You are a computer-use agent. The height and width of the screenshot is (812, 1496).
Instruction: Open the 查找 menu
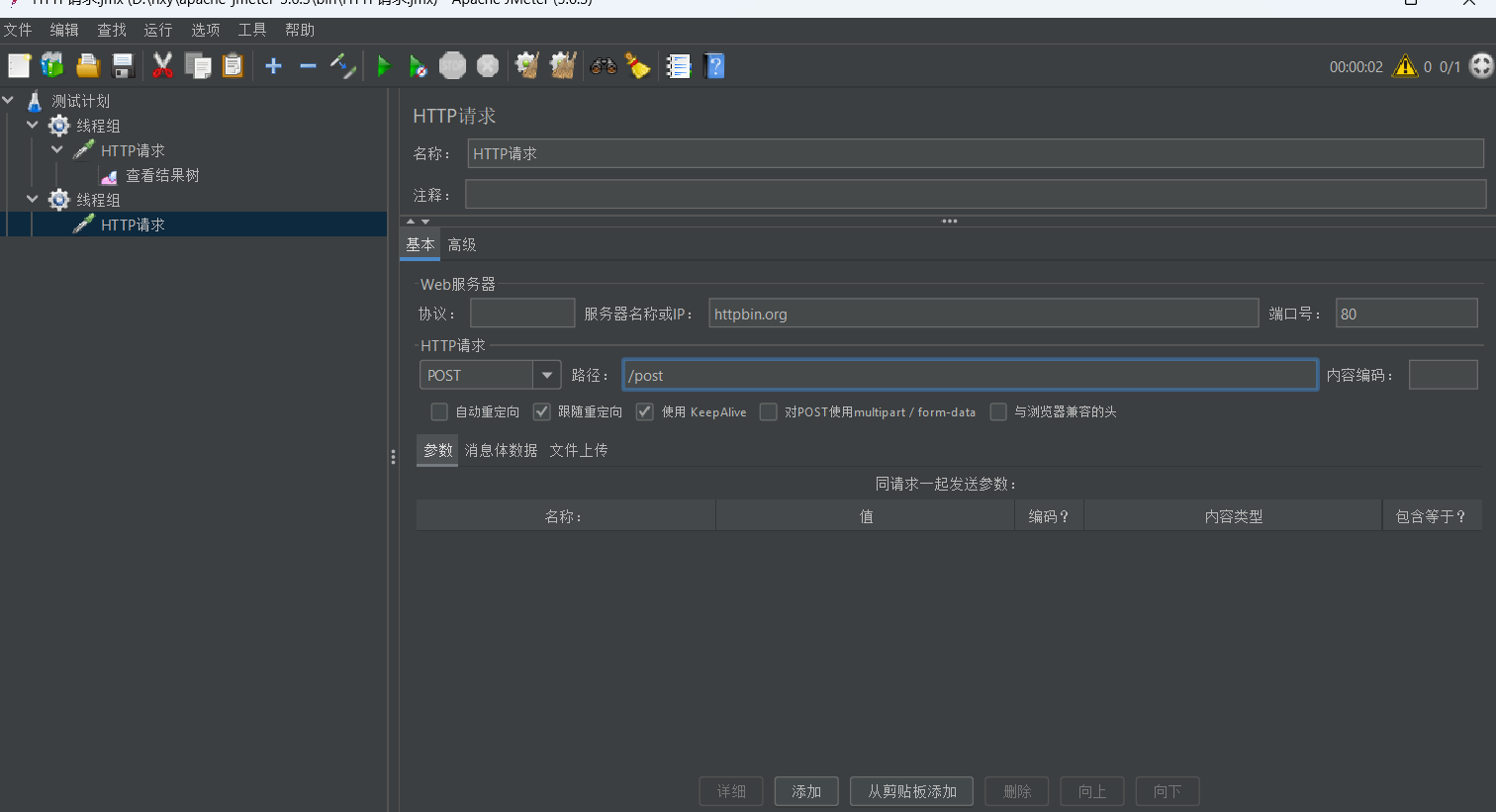[x=112, y=30]
